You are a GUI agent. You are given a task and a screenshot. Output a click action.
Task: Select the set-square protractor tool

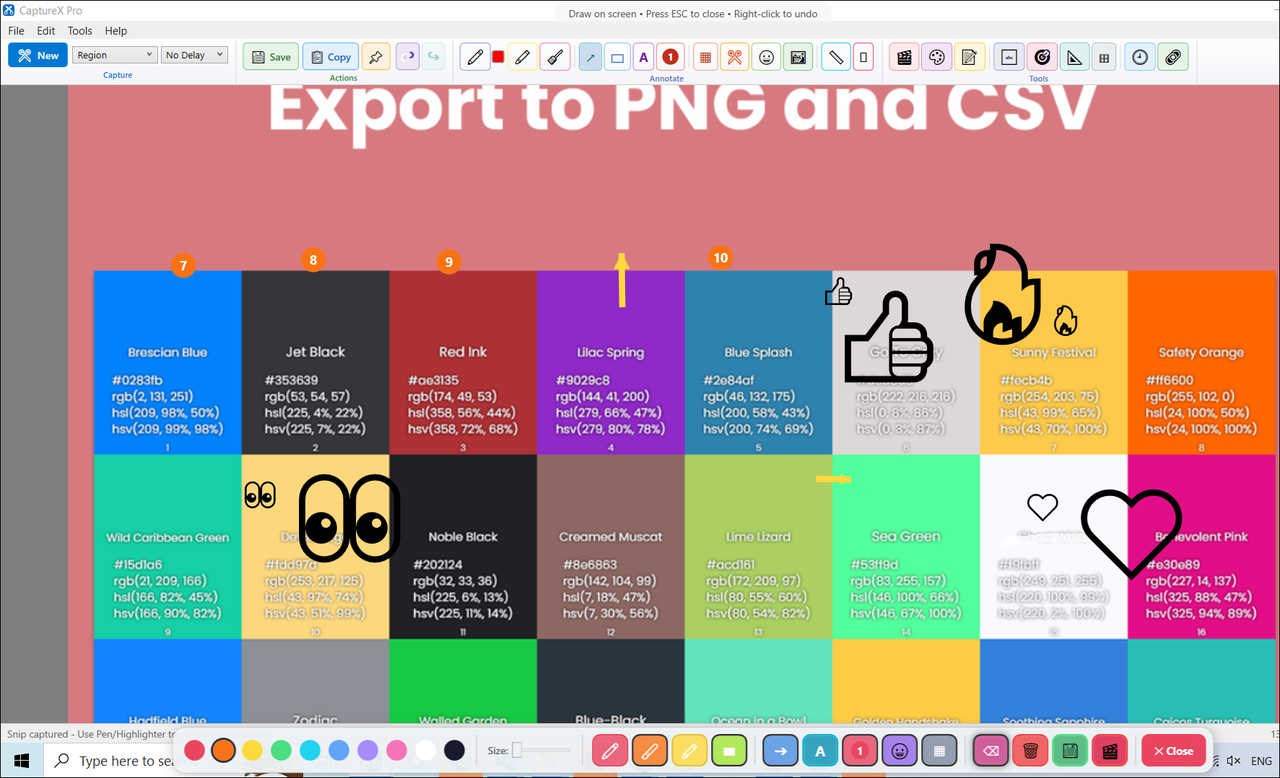[x=1073, y=57]
